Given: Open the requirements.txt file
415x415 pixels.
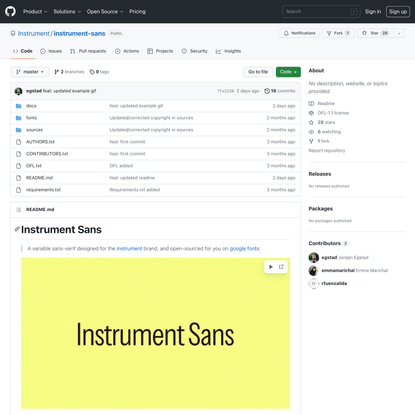Looking at the screenshot, I should click(x=43, y=190).
